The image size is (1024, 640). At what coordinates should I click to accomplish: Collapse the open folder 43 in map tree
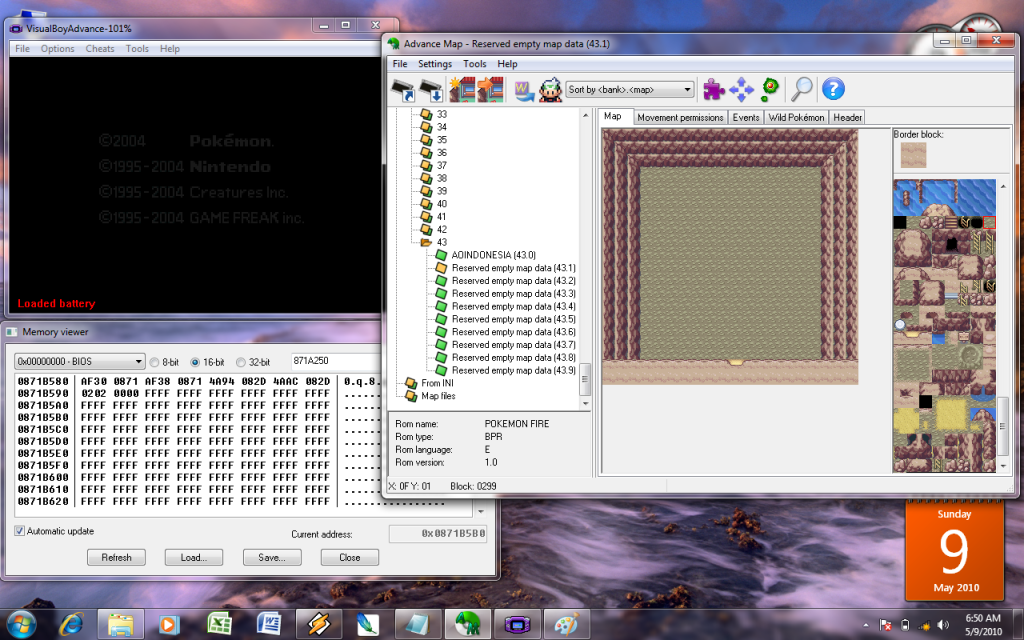click(426, 242)
